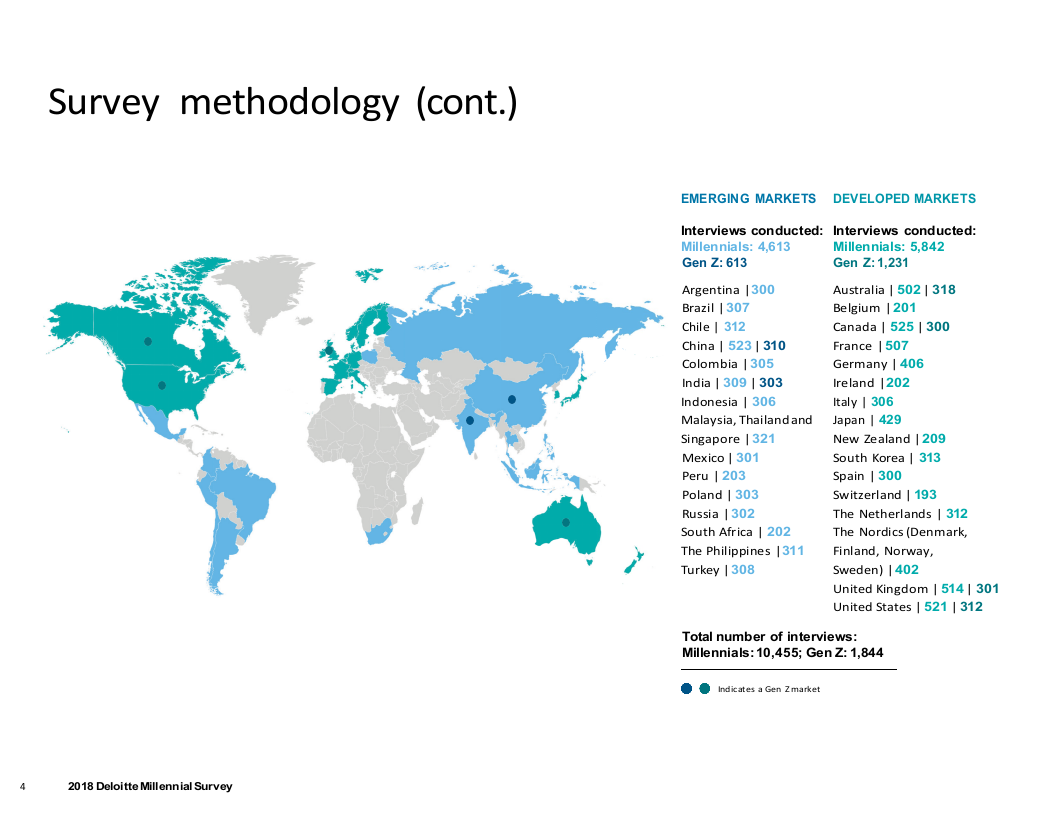The image size is (1056, 816).
Task: Click the Gen Z dot on Canada
Action: click(x=148, y=341)
